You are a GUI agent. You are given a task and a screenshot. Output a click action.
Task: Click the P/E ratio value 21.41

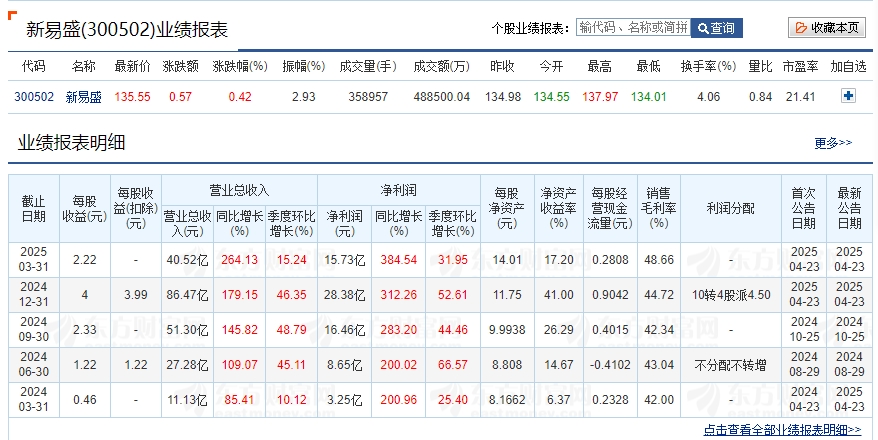pos(800,97)
